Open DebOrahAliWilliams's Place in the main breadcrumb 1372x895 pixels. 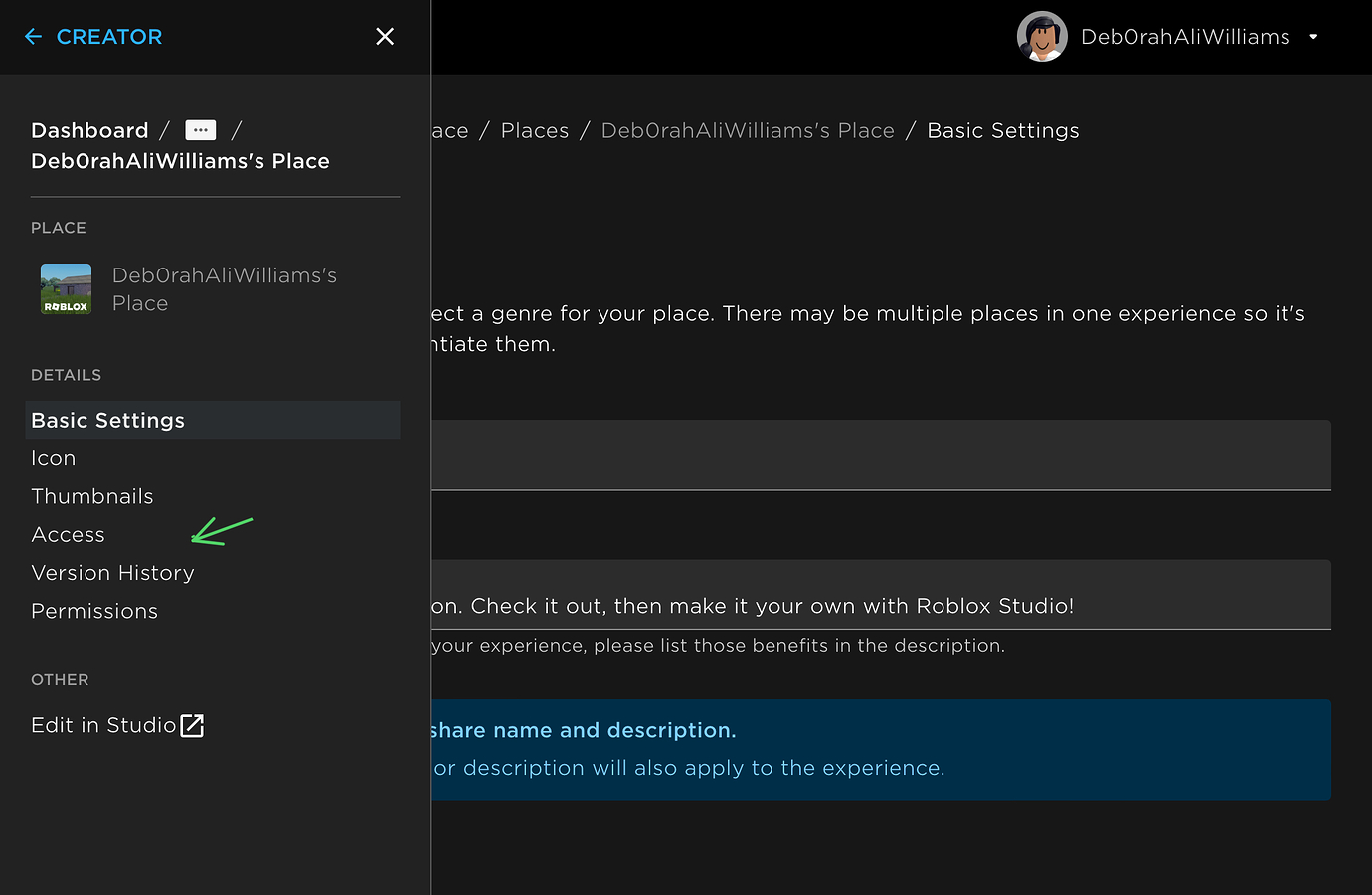(748, 131)
